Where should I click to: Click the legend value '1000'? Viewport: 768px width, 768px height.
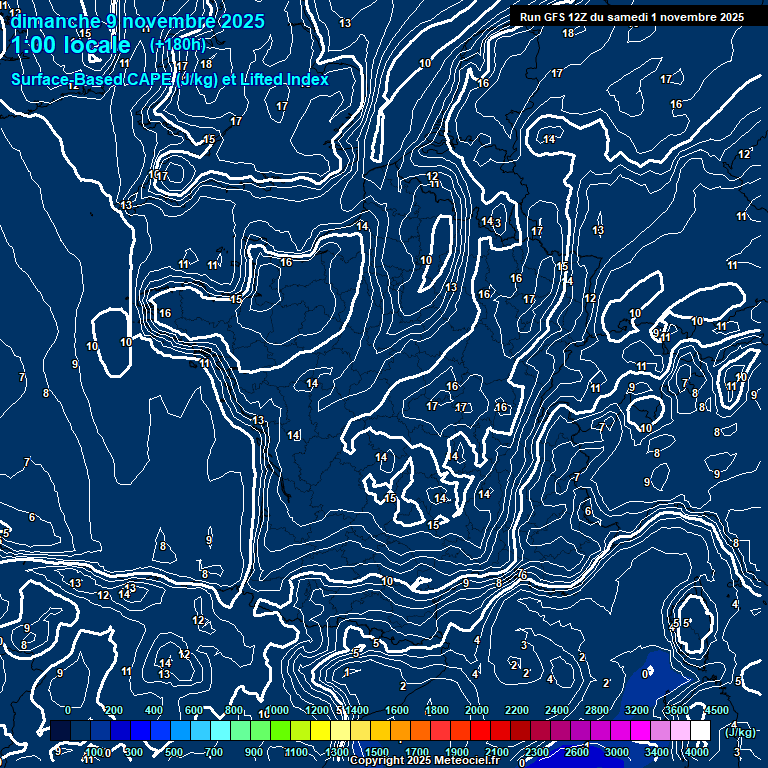[x=277, y=710]
